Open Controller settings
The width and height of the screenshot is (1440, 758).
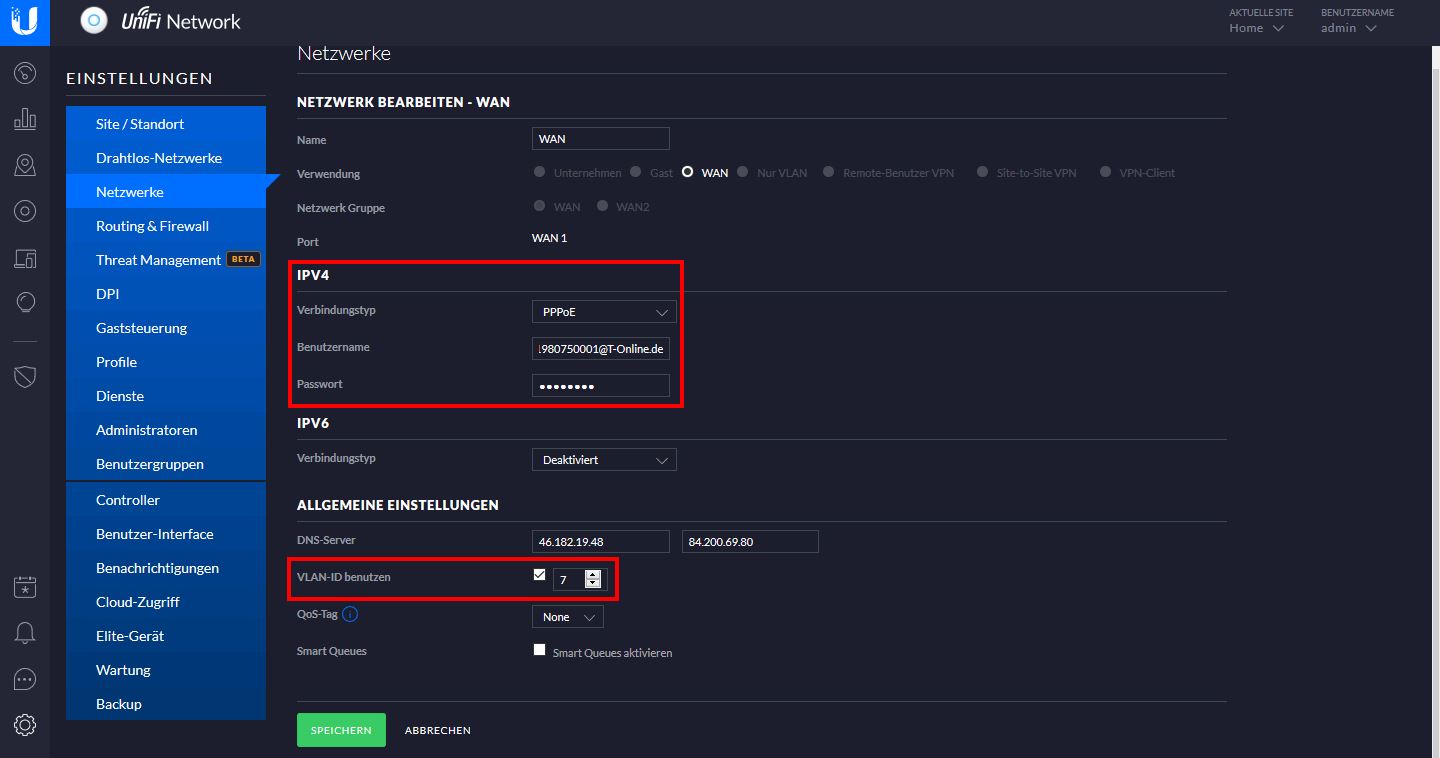pos(166,500)
